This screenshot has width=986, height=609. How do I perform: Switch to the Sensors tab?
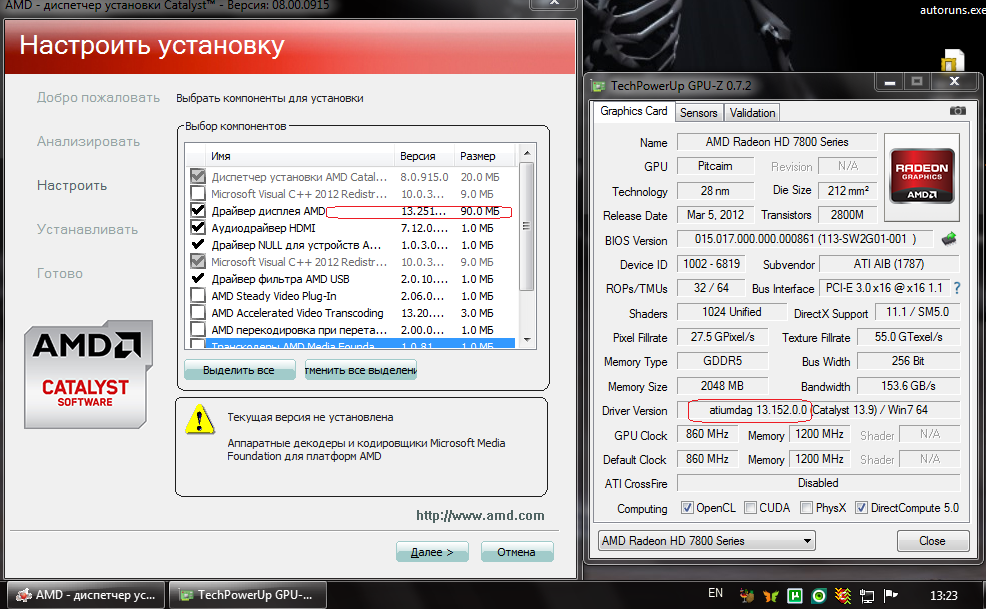[699, 113]
